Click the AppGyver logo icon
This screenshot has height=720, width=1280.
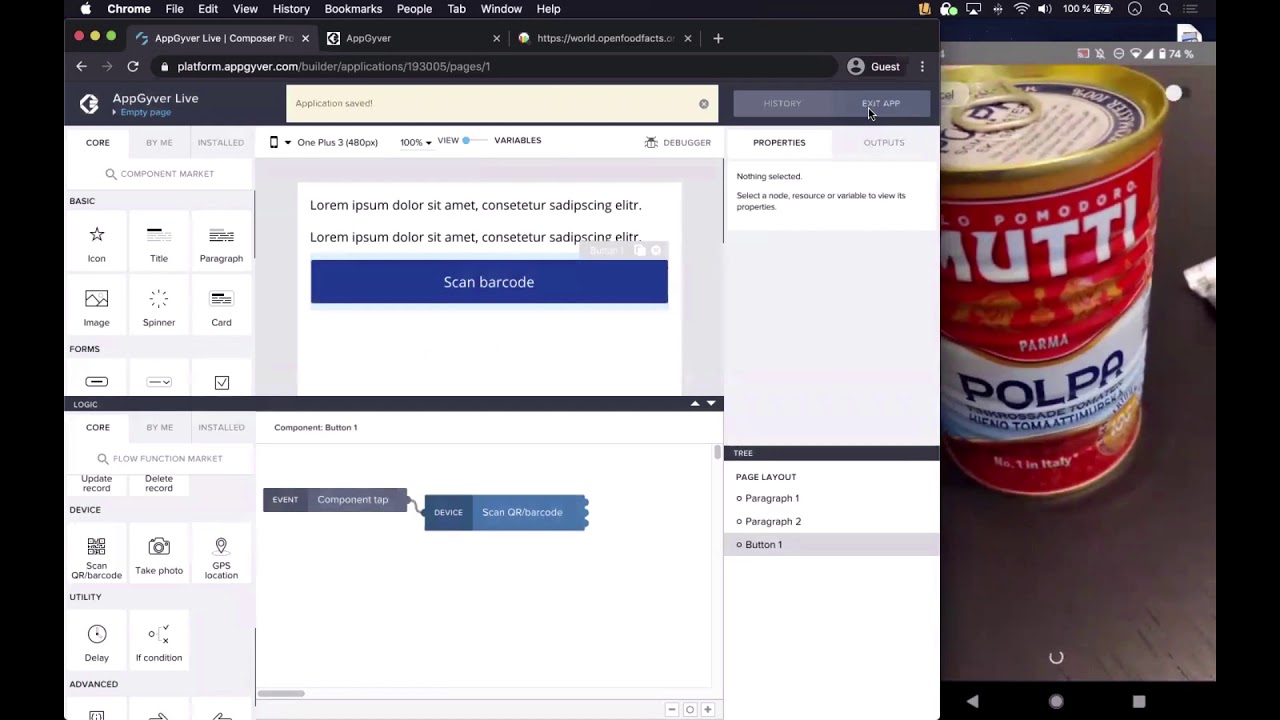click(89, 103)
